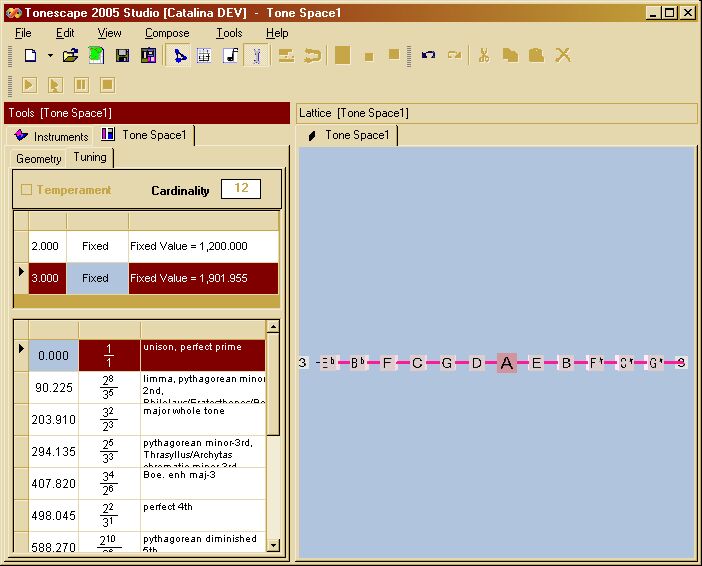The height and width of the screenshot is (566, 702).
Task: Select the 2.000 generator cell
Action: click(x=47, y=246)
